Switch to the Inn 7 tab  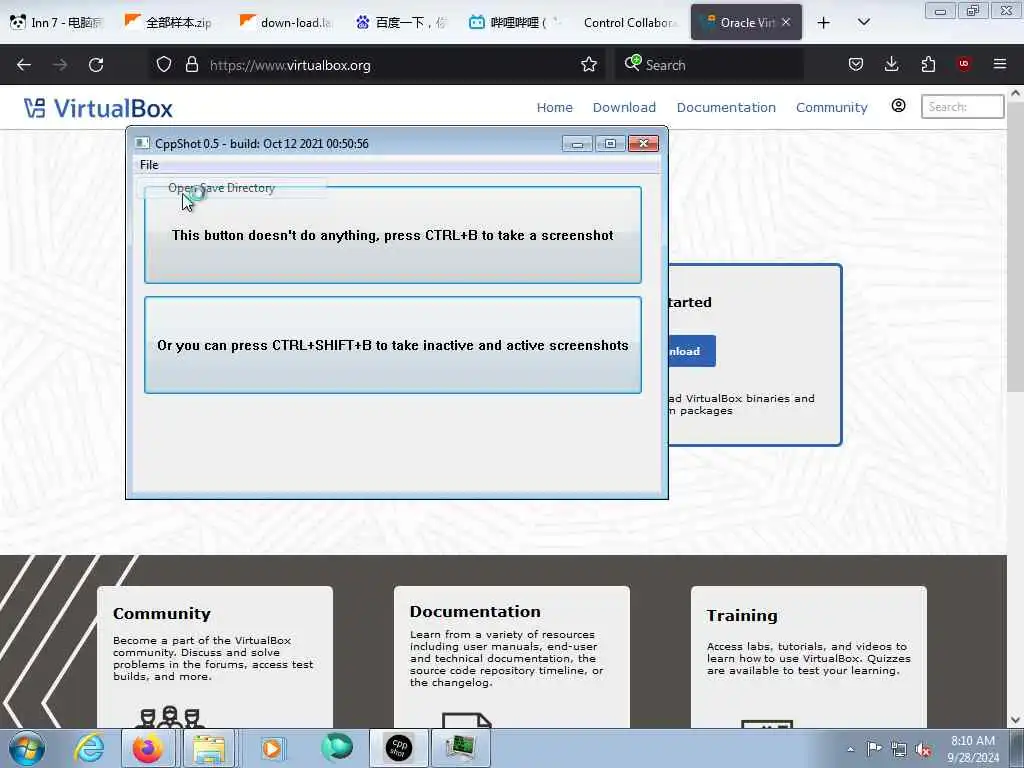57,22
